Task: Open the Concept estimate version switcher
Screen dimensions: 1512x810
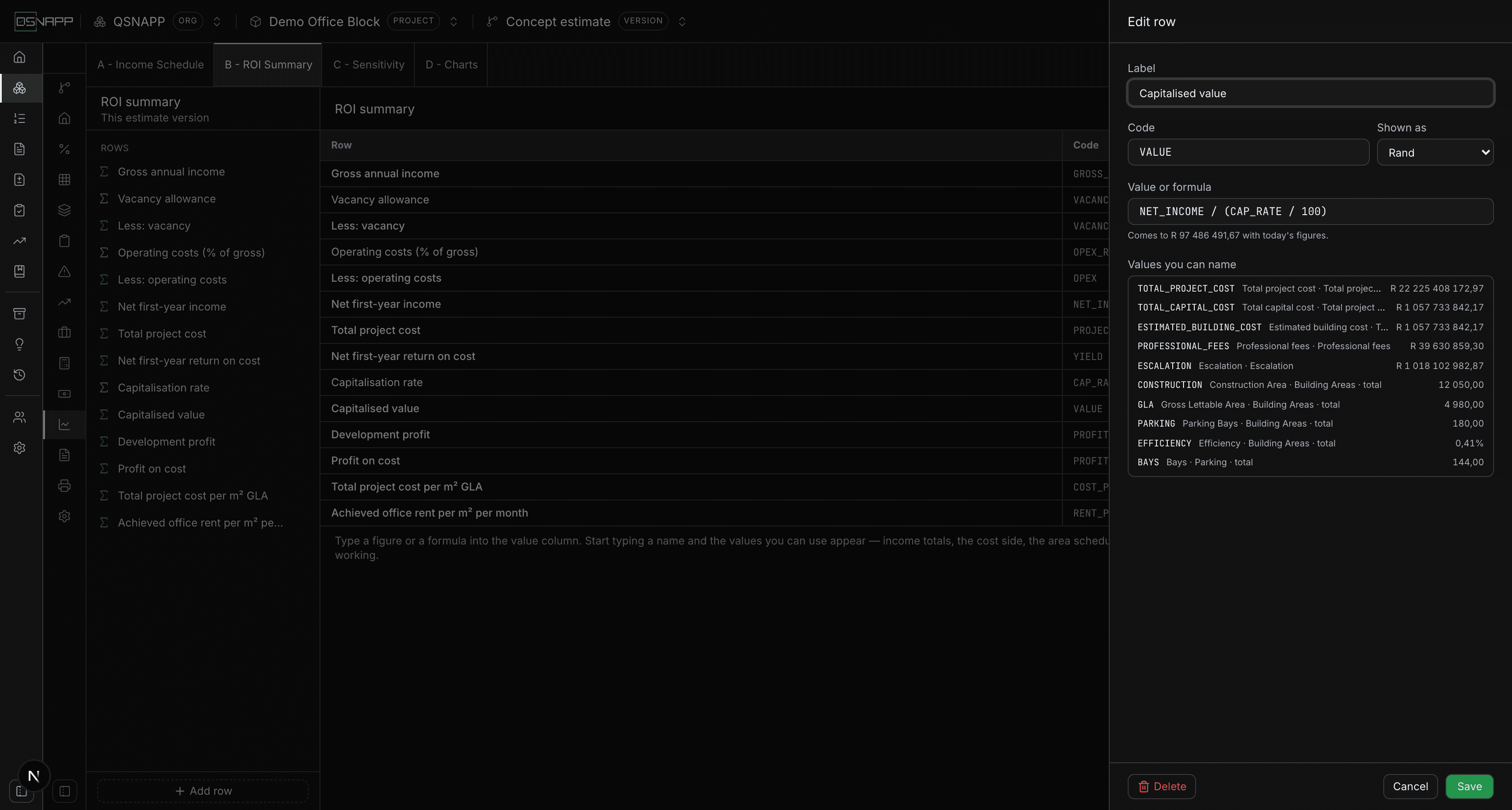Action: [682, 22]
